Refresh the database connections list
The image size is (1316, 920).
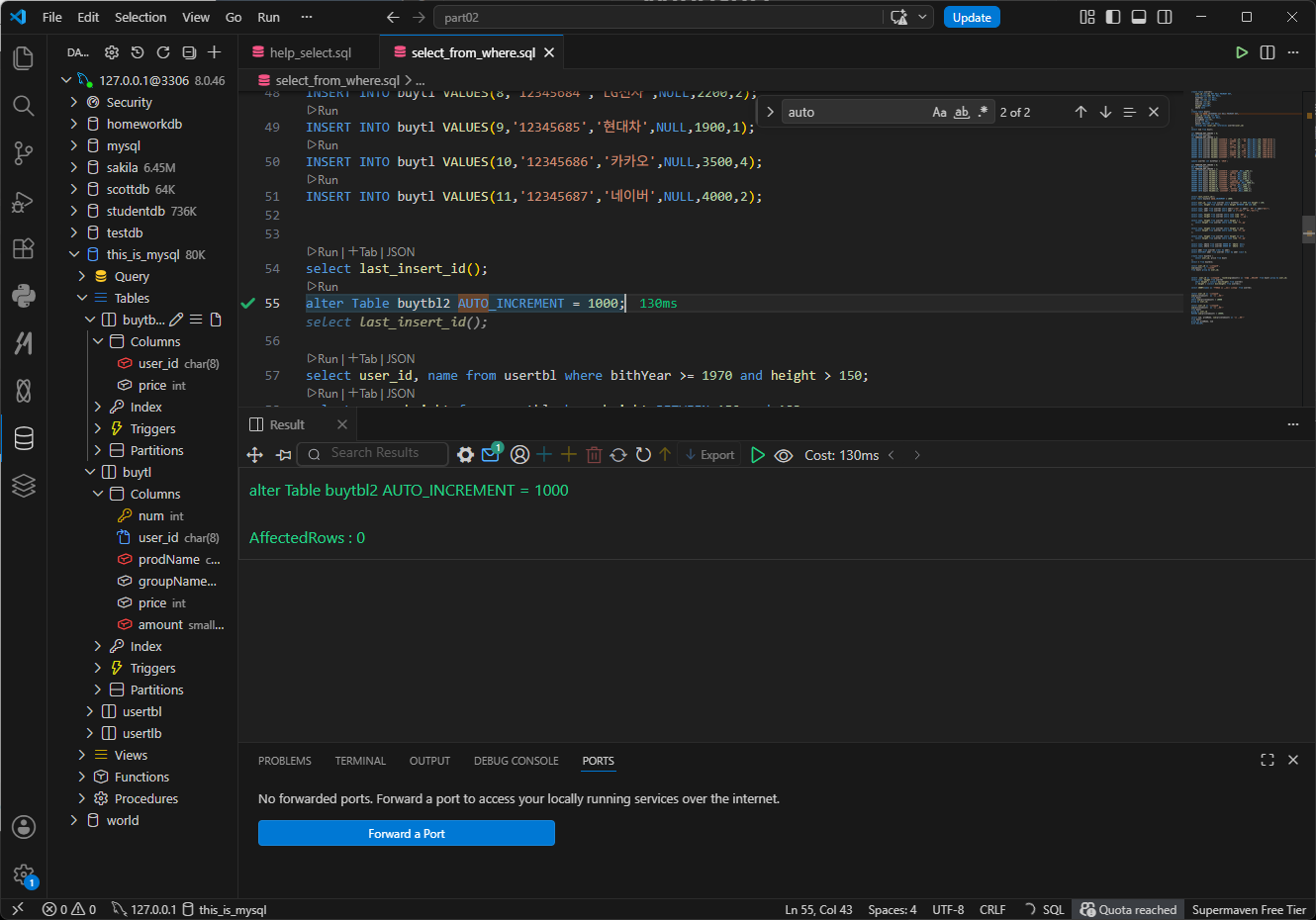point(163,52)
